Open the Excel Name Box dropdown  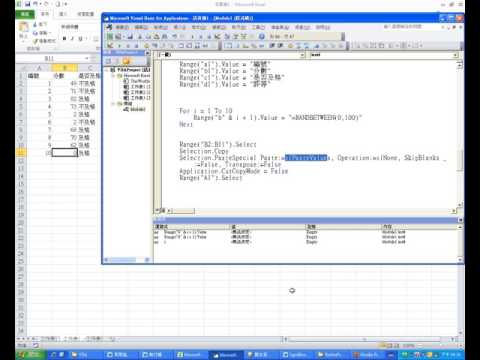point(87,58)
